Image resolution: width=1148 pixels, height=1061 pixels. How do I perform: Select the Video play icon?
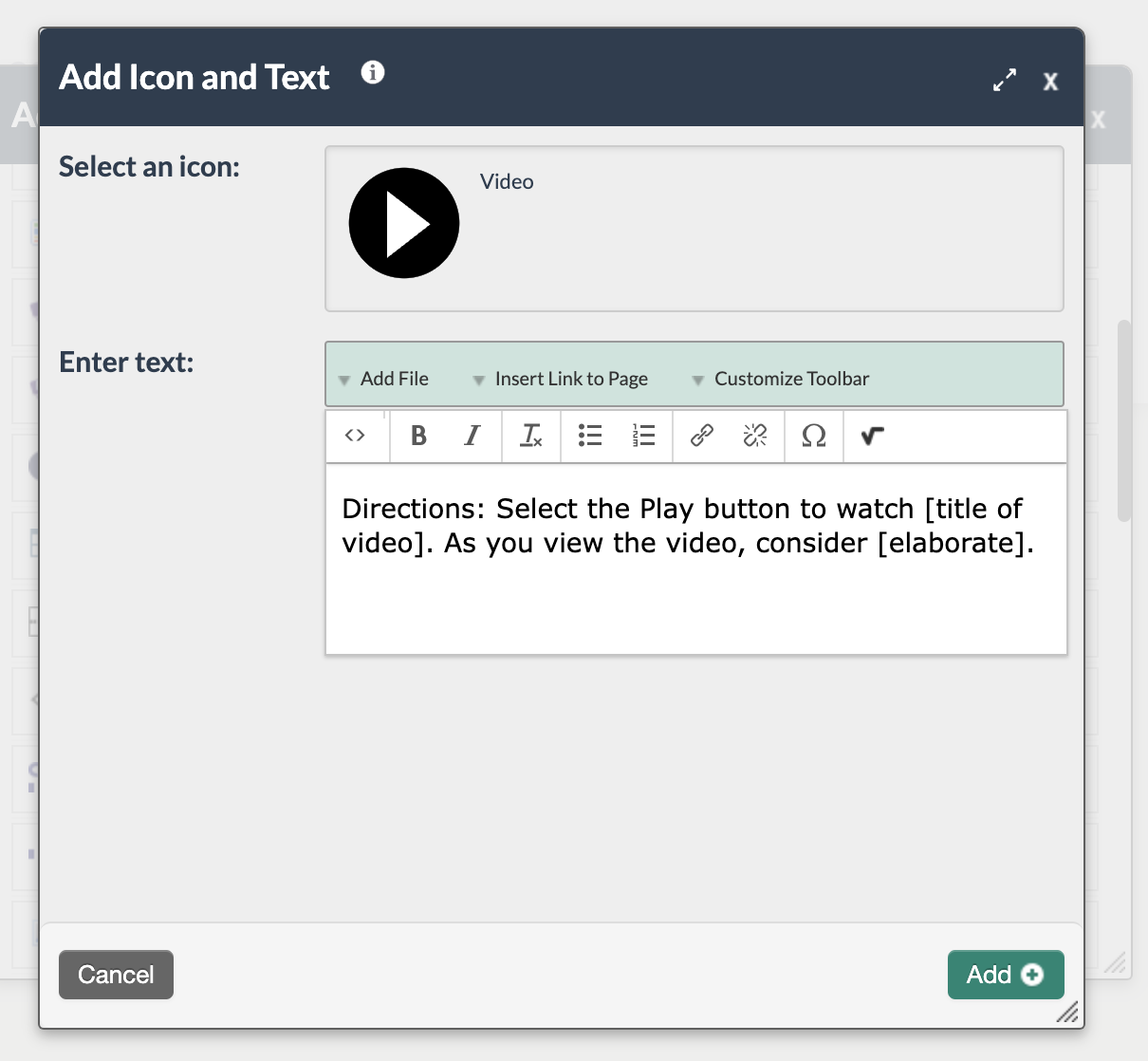point(404,223)
